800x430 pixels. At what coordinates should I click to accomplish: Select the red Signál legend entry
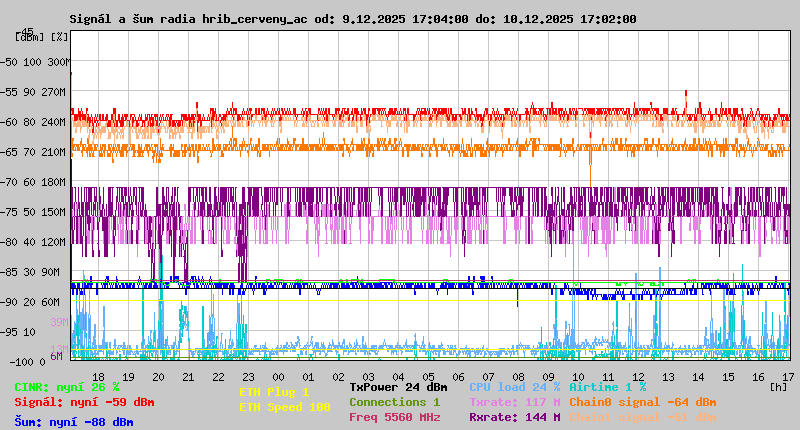pos(84,402)
